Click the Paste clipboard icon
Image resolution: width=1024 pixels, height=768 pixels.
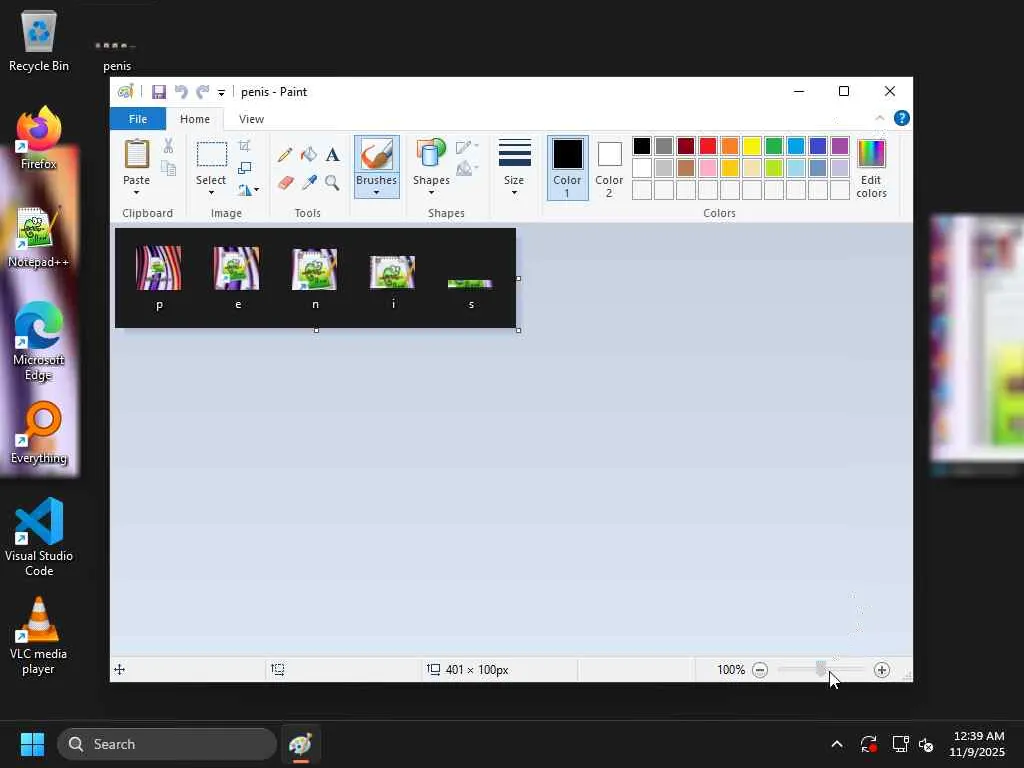[x=136, y=155]
